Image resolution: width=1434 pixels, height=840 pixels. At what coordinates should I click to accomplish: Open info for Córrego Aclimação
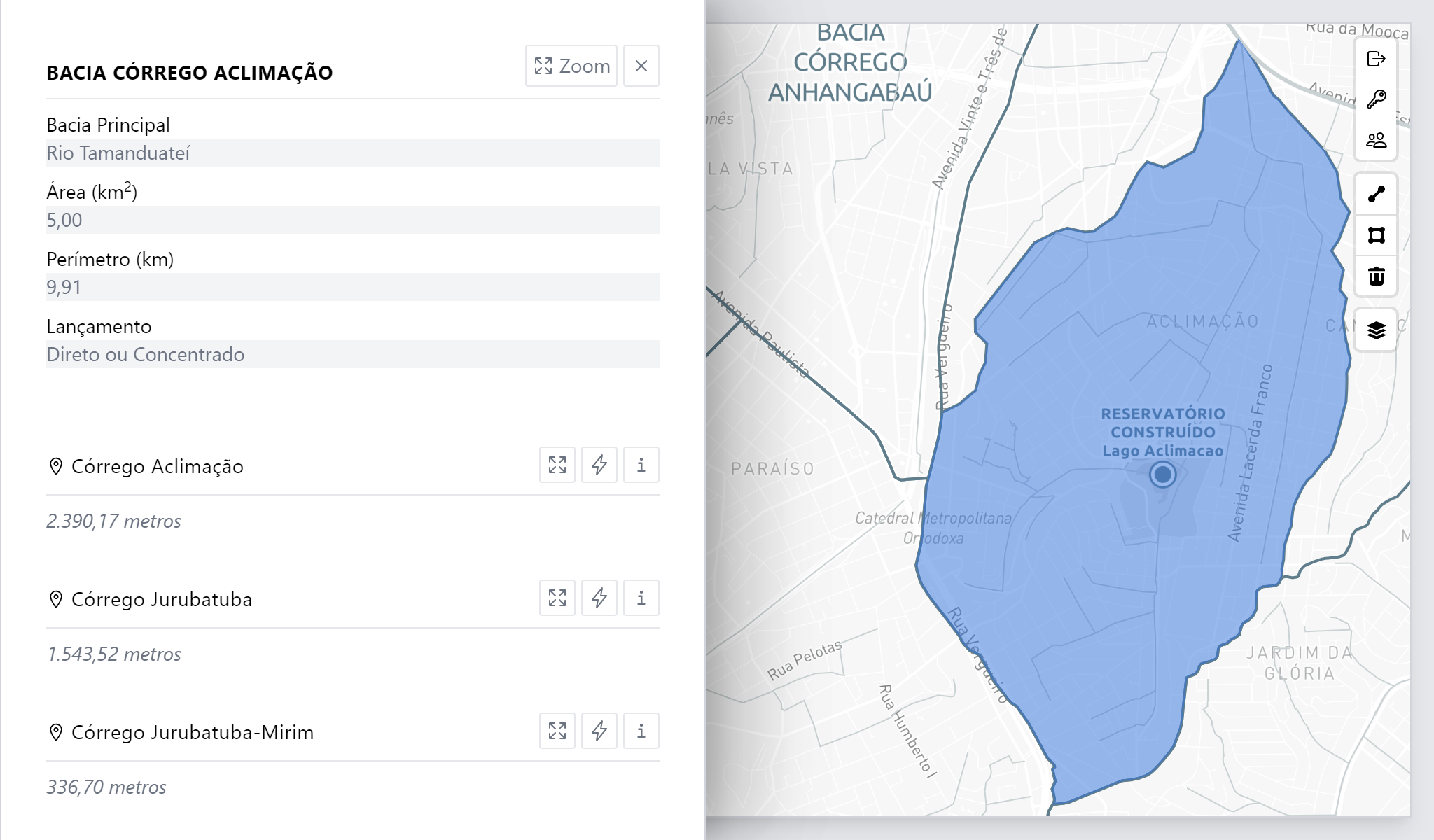(x=641, y=465)
